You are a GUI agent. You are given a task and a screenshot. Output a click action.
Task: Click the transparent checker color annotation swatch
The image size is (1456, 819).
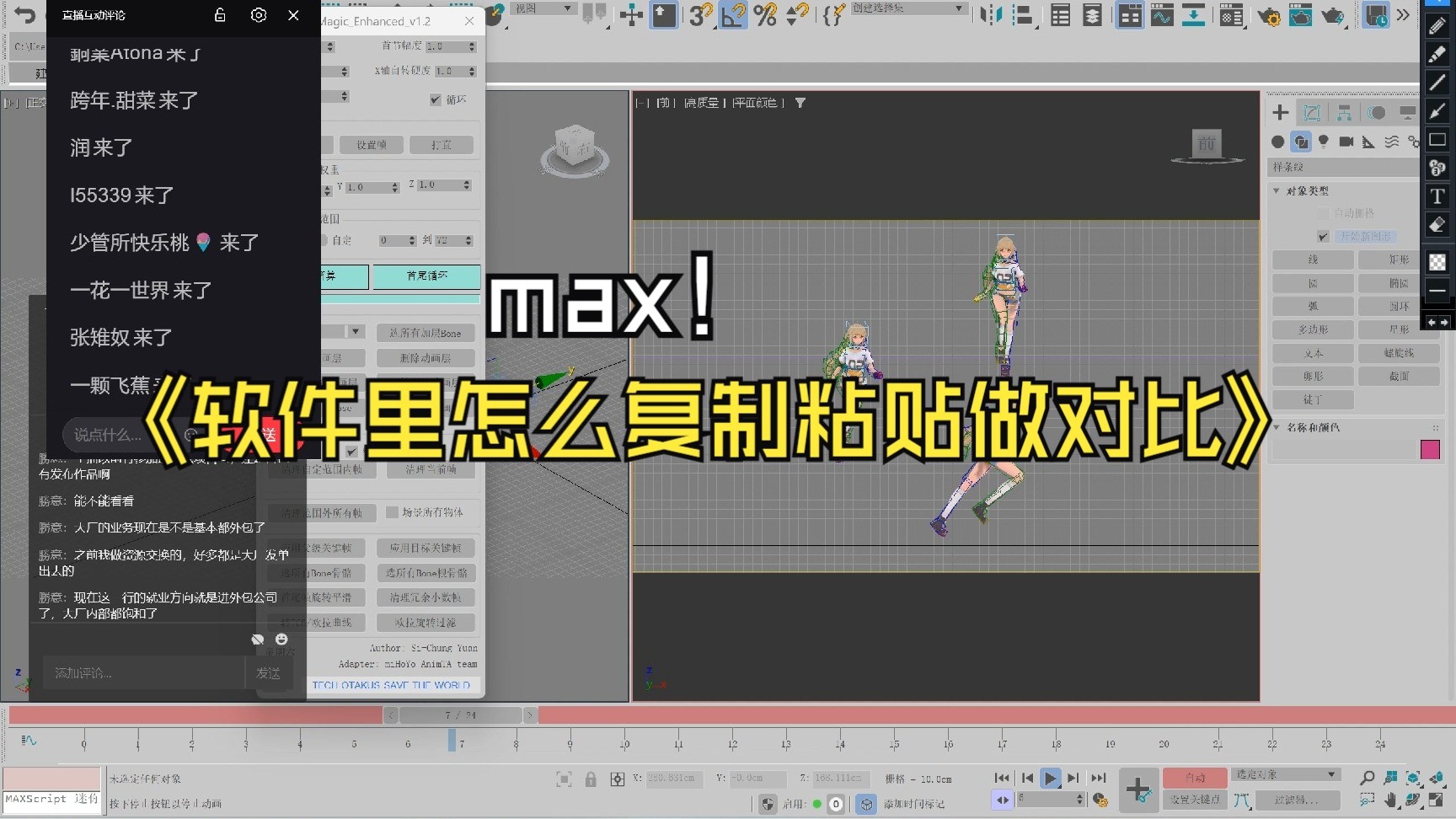tap(1437, 262)
